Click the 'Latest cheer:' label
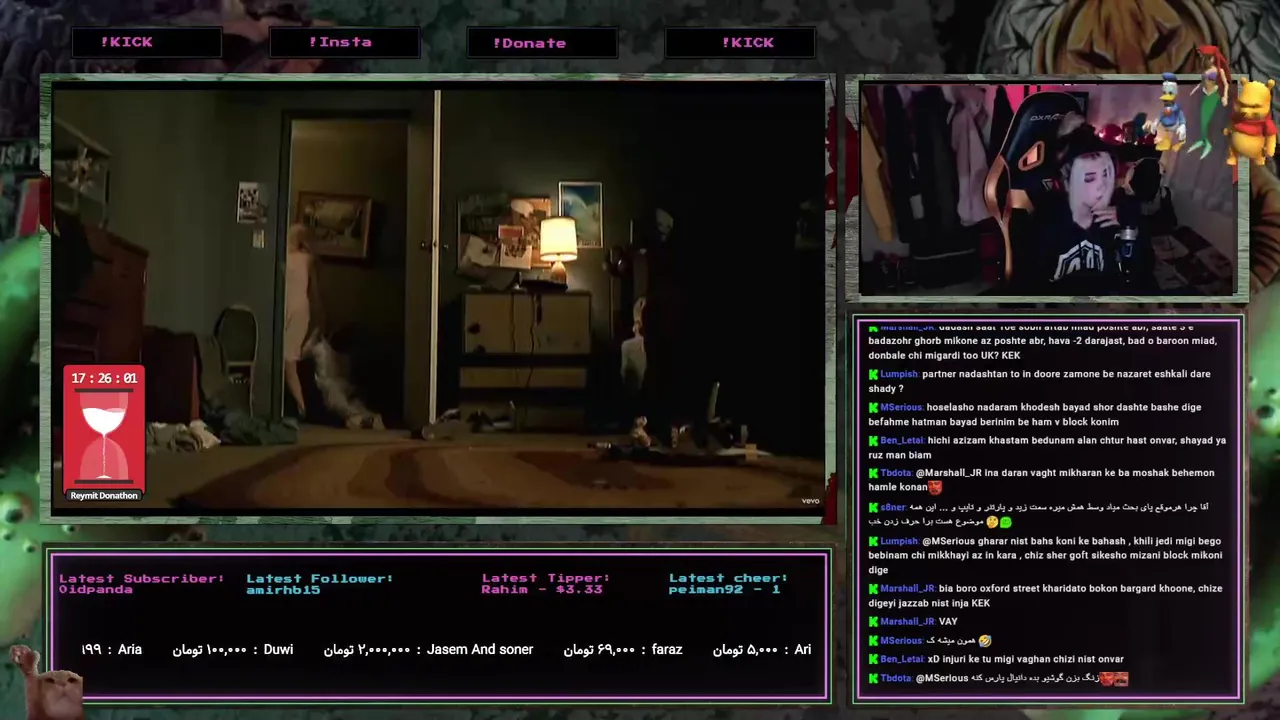This screenshot has width=1280, height=720. 729,578
